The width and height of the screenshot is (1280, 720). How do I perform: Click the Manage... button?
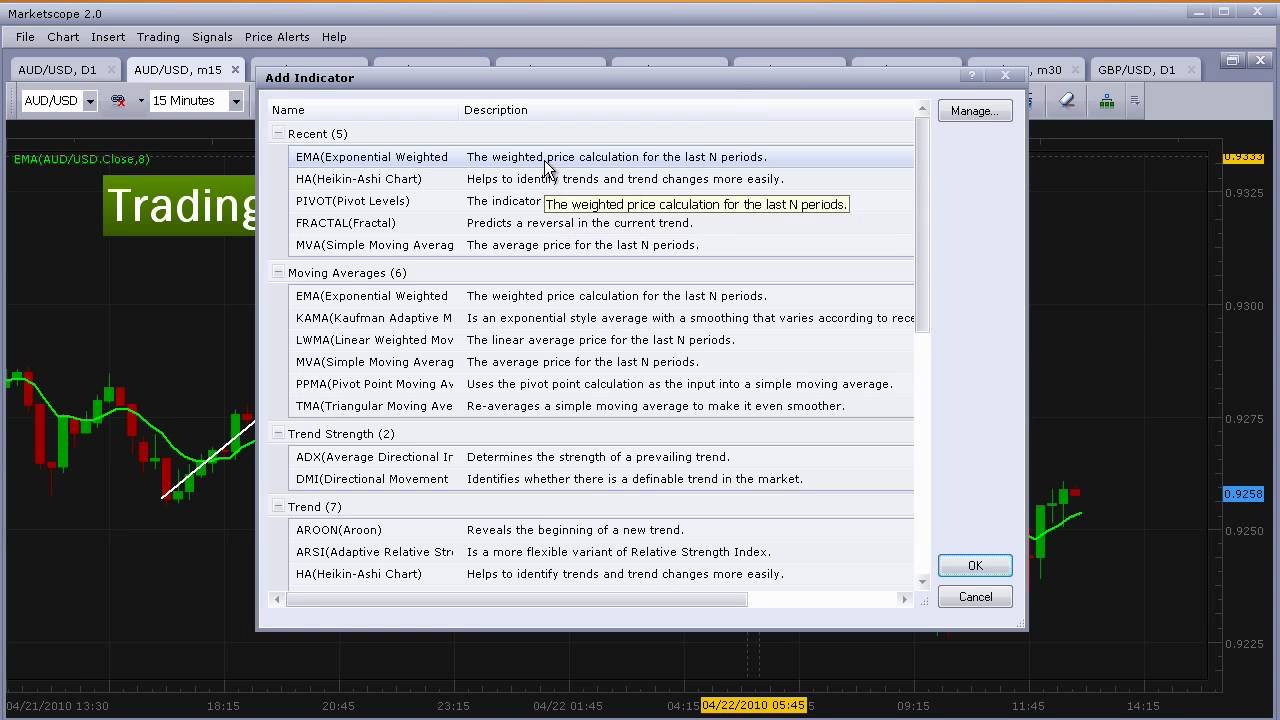point(975,111)
